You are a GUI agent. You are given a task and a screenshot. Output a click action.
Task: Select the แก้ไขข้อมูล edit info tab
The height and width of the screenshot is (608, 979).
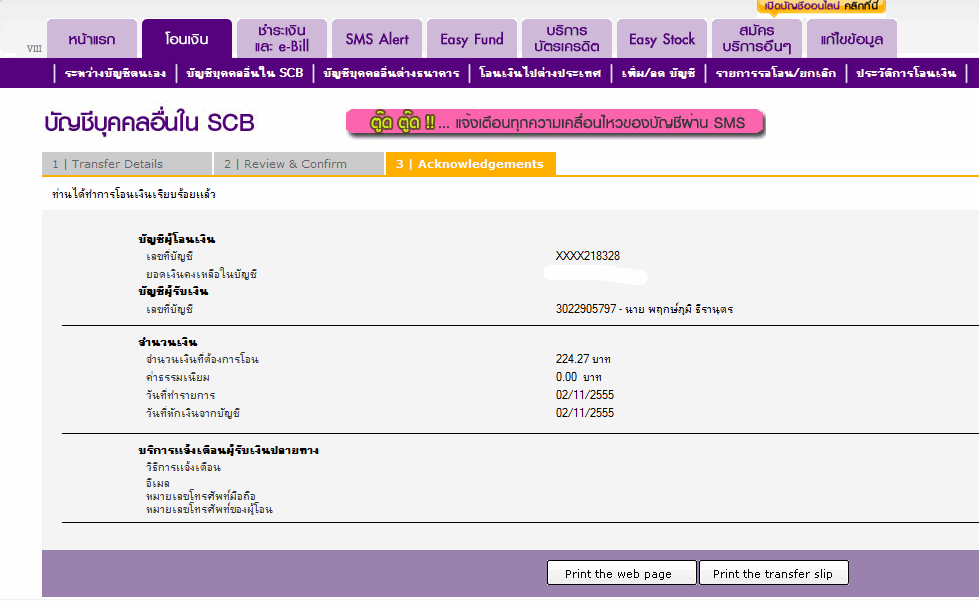[852, 39]
